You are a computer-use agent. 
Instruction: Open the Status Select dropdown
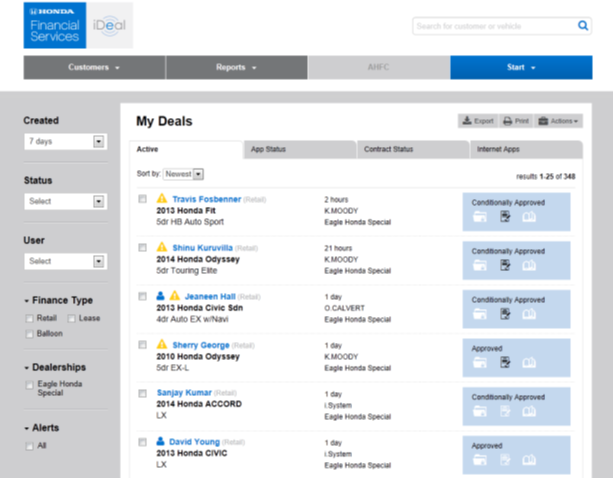(x=98, y=201)
